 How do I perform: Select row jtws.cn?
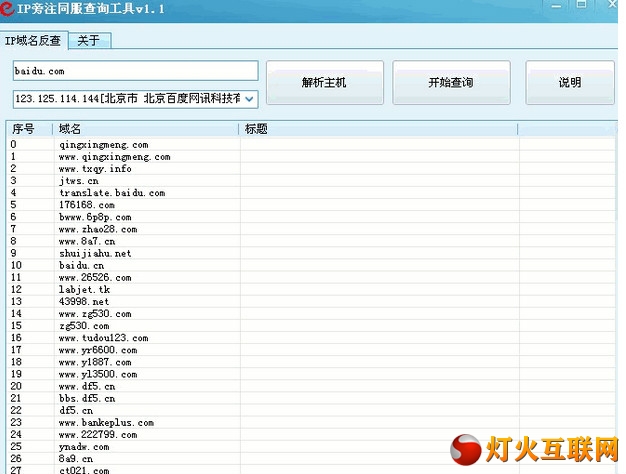pos(311,181)
